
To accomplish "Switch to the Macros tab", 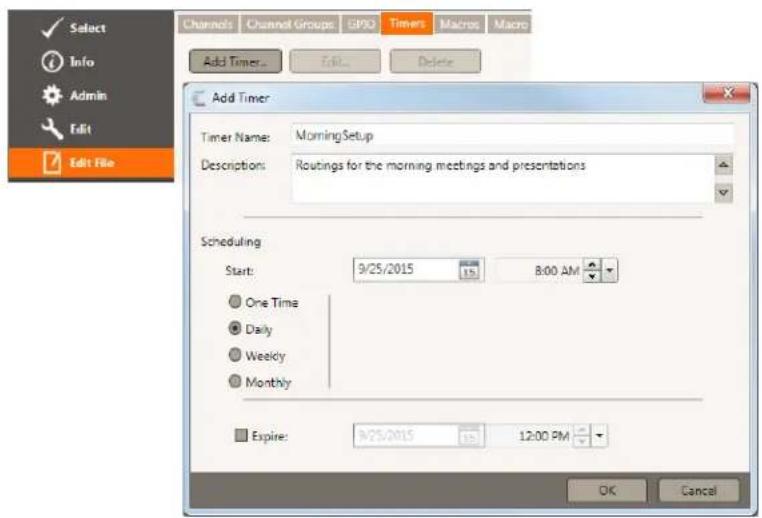I will click(x=459, y=24).
